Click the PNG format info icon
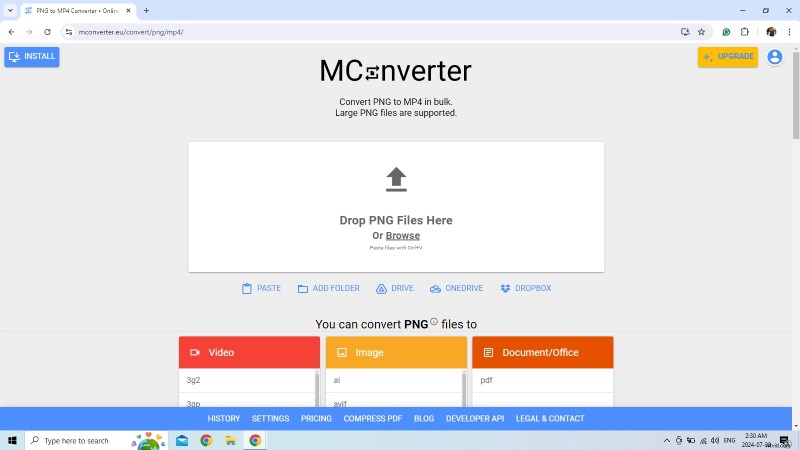The width and height of the screenshot is (800, 450). pos(434,321)
